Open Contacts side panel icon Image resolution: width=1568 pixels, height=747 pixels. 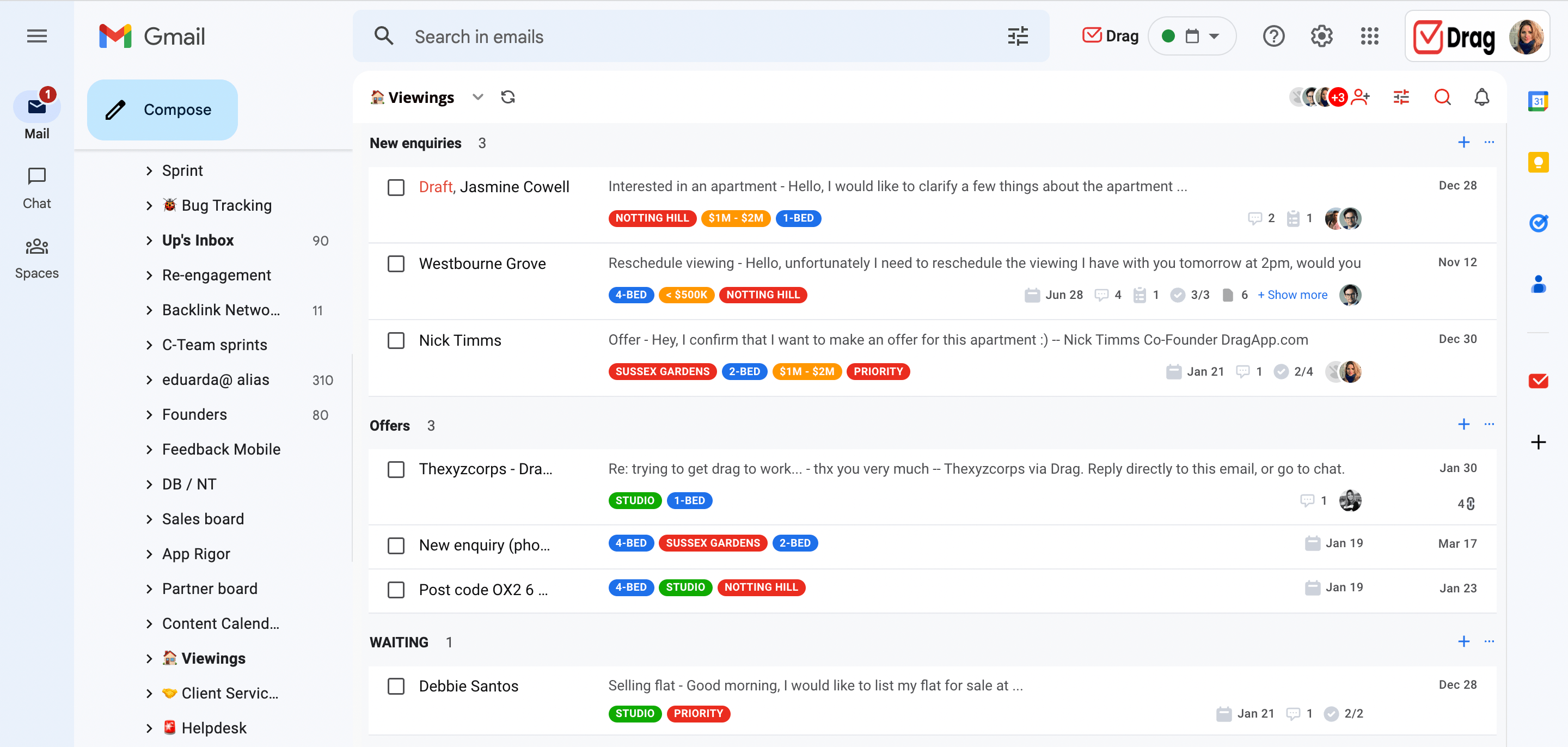tap(1538, 284)
